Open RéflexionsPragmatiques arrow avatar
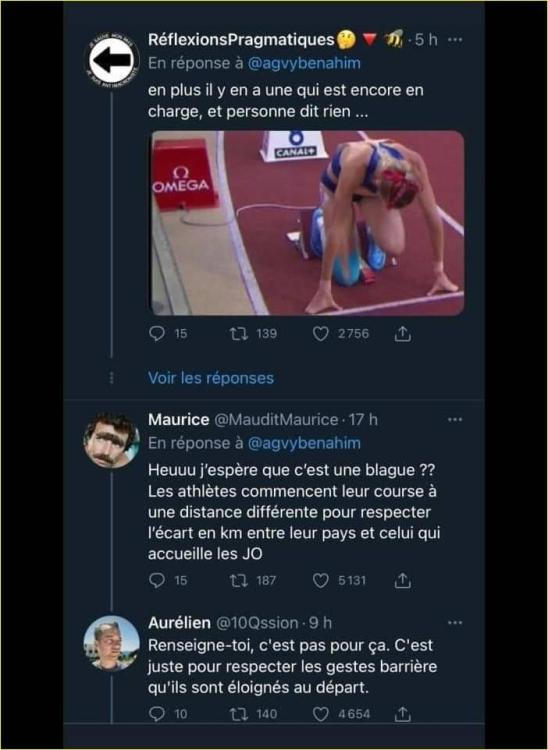 click(x=111, y=61)
